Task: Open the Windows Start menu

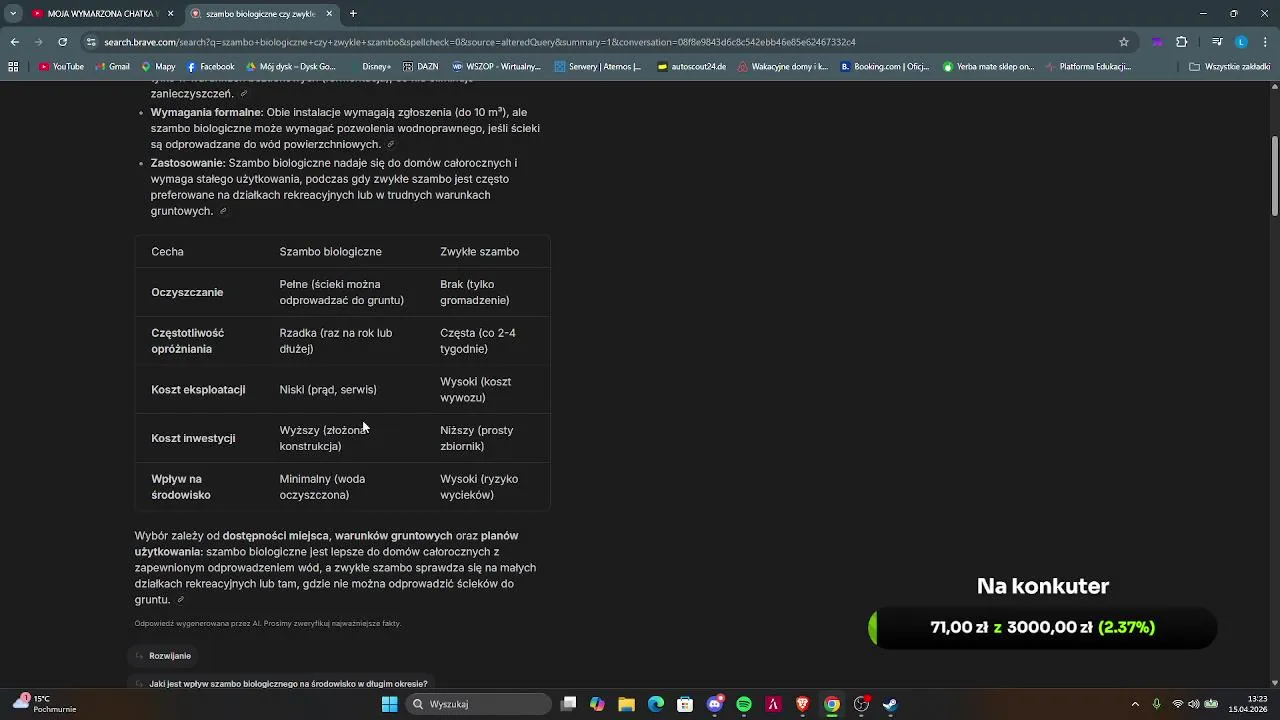Action: coord(389,704)
